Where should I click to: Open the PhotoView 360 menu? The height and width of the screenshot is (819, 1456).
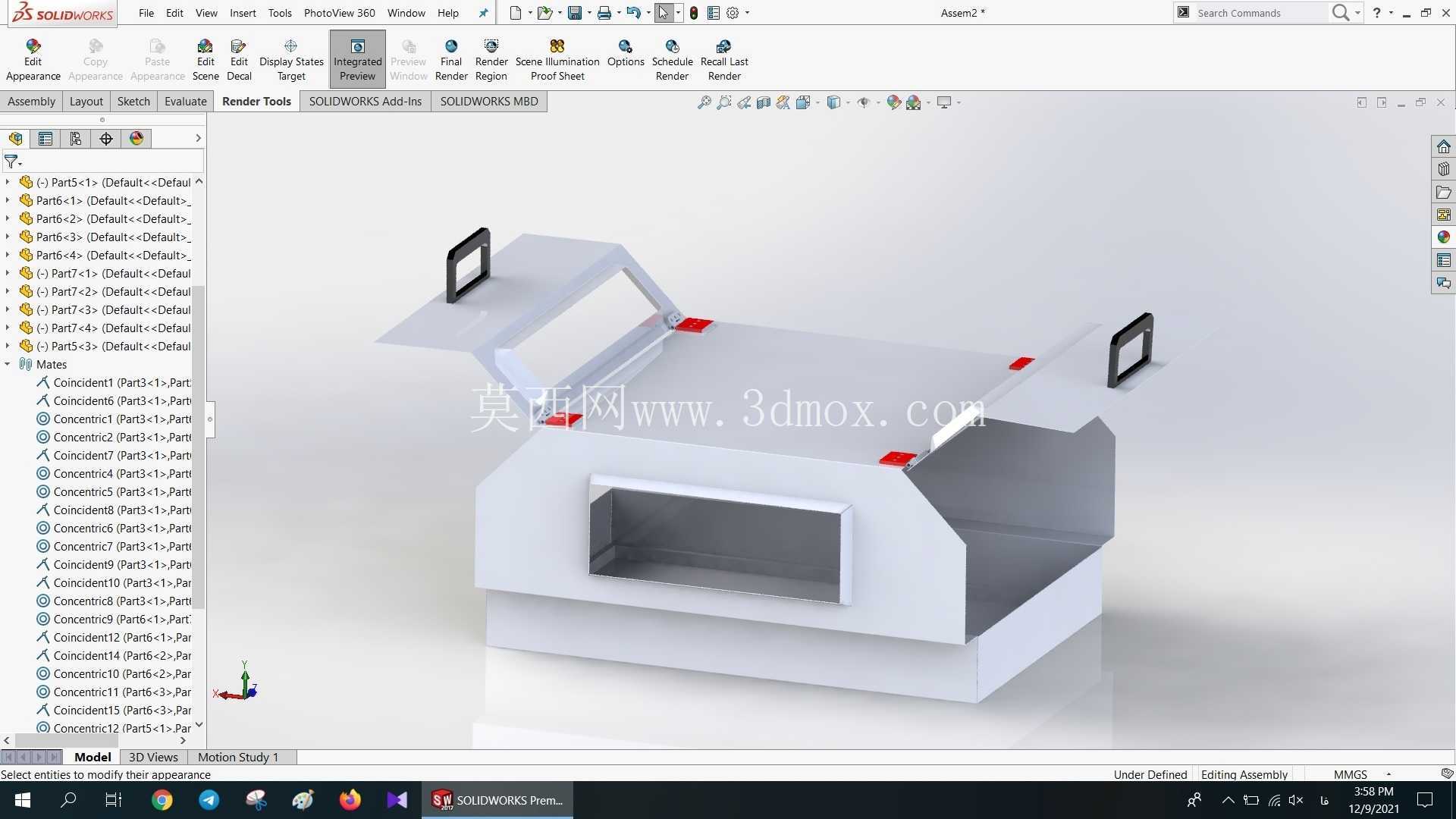tap(339, 13)
